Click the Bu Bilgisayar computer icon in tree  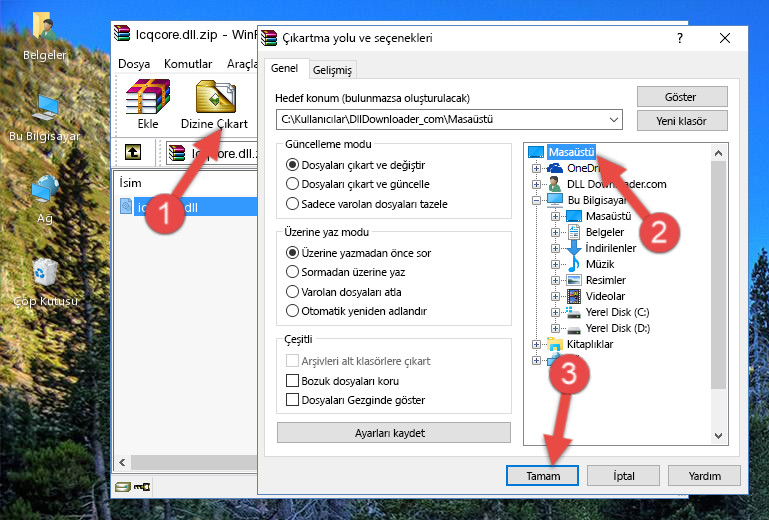pos(555,200)
